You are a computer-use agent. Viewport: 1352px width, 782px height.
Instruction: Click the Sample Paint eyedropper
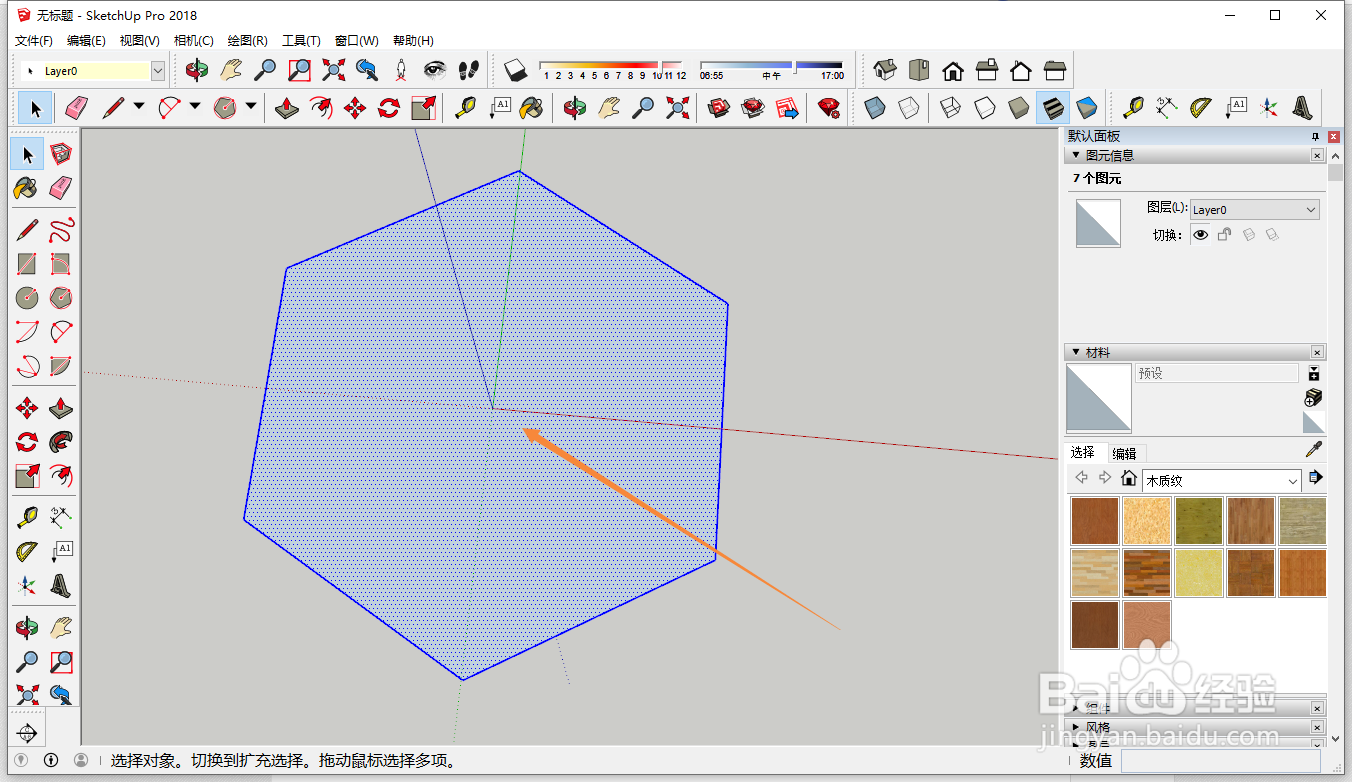pyautogui.click(x=1314, y=450)
